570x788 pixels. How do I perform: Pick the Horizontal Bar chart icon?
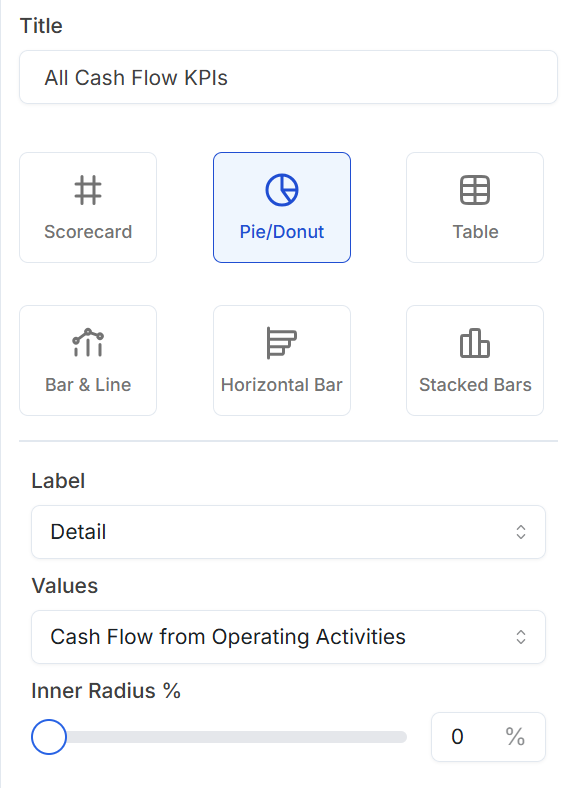click(x=281, y=343)
